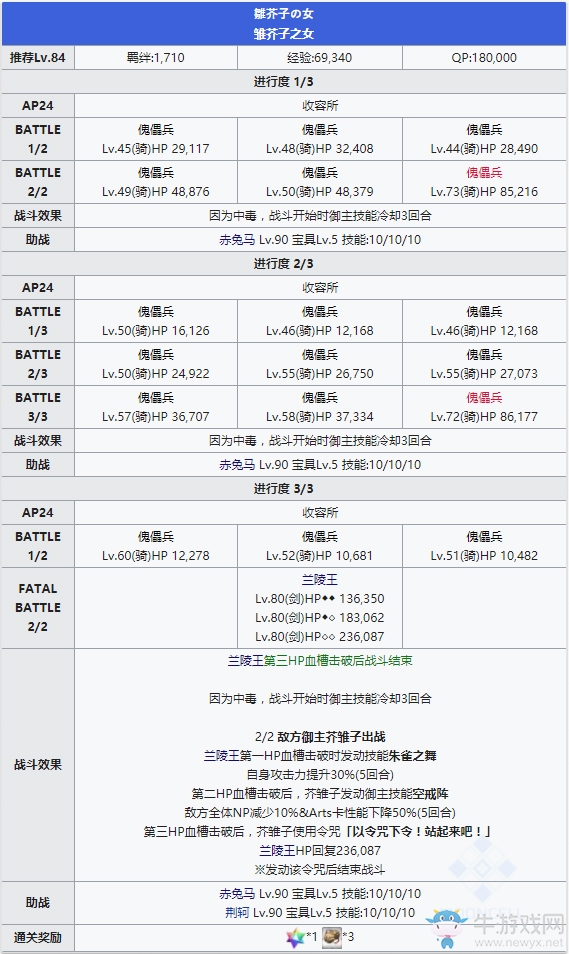Click the Lv.49(骑)HP 48,876 enemy cell
Image resolution: width=569 pixels, height=954 pixels.
[x=156, y=182]
